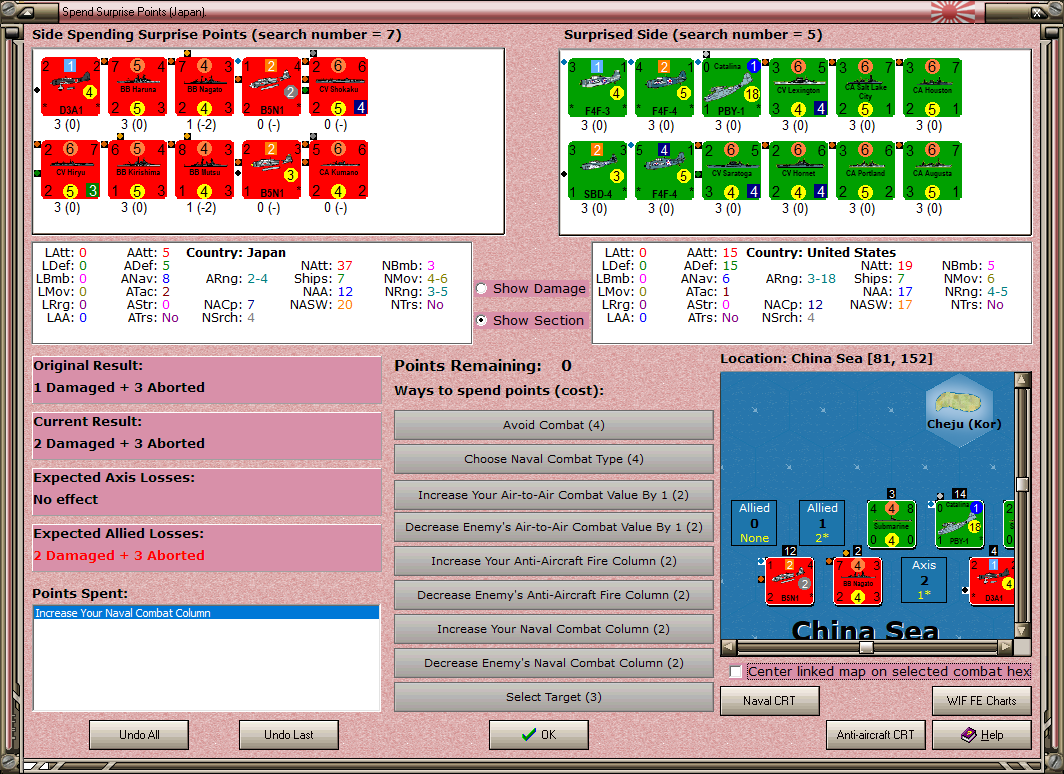Click the Avoid Combat (4) option
The image size is (1064, 774).
[x=554, y=425]
